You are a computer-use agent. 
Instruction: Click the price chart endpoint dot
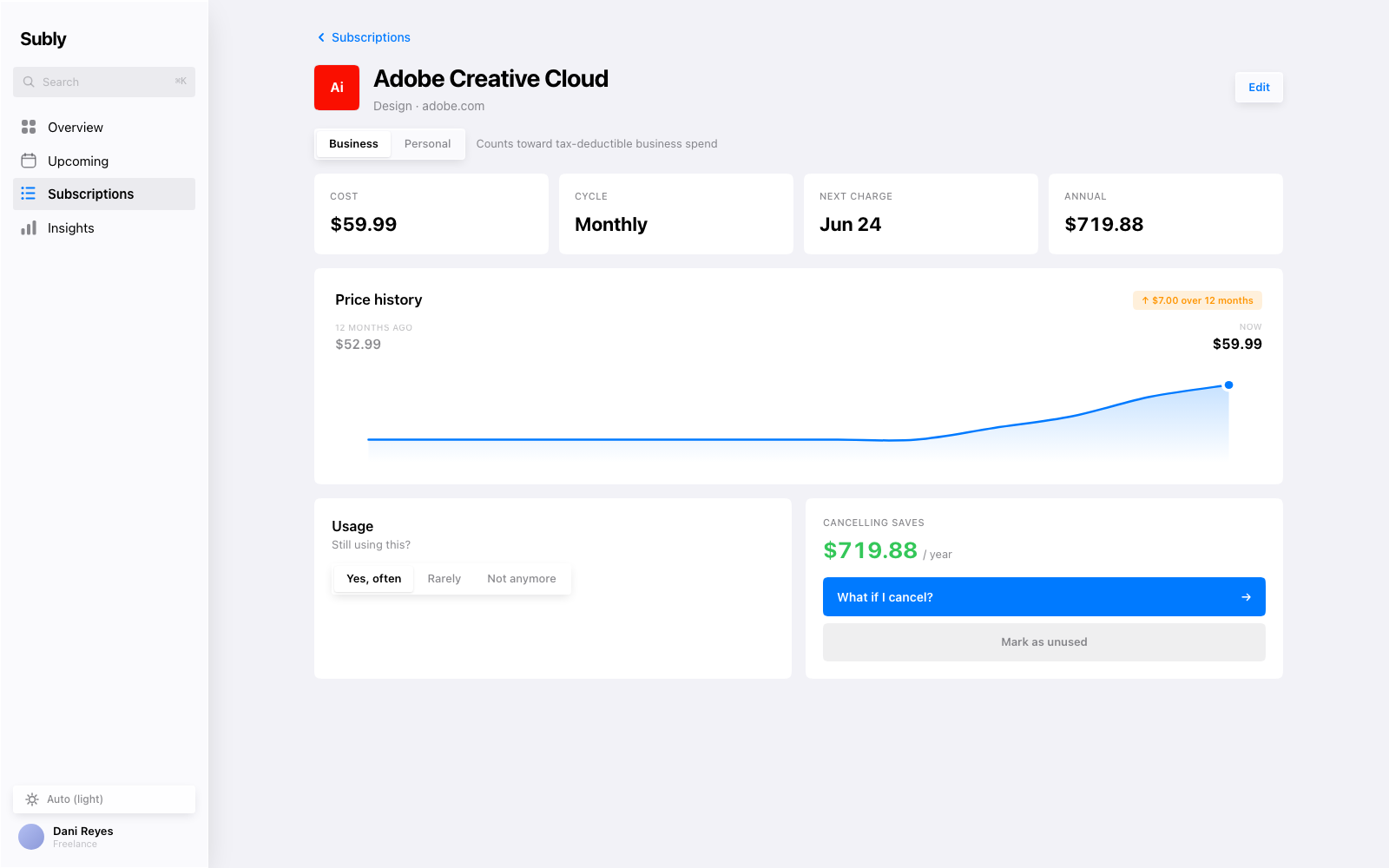(1228, 385)
